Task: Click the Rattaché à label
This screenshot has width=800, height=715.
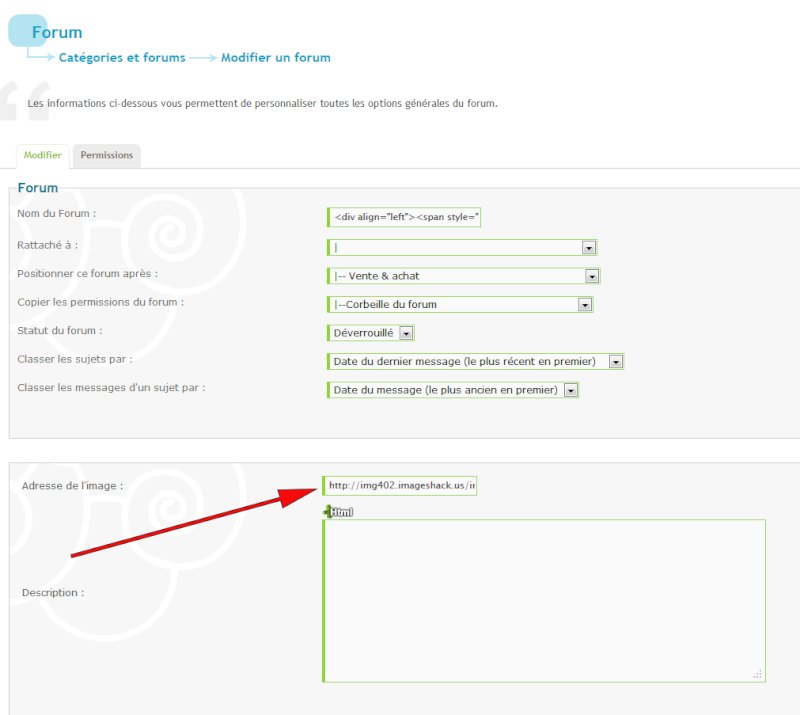Action: (47, 245)
